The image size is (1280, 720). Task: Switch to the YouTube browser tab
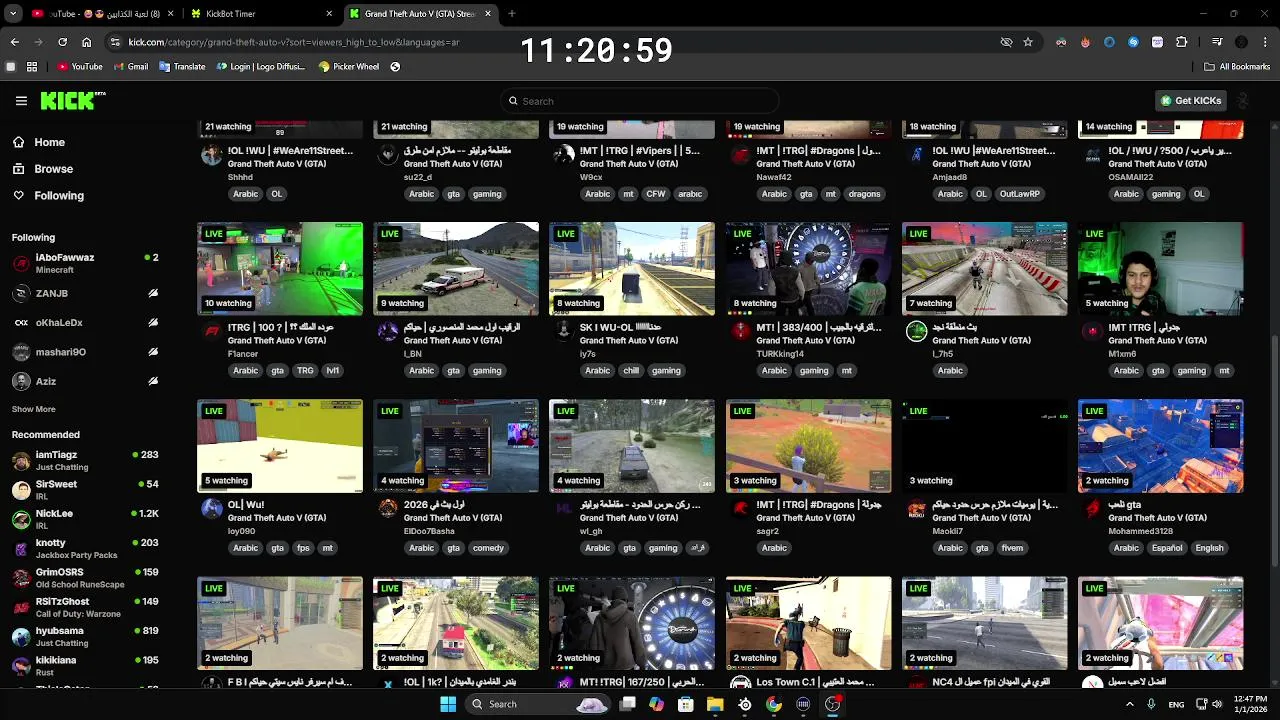(102, 14)
